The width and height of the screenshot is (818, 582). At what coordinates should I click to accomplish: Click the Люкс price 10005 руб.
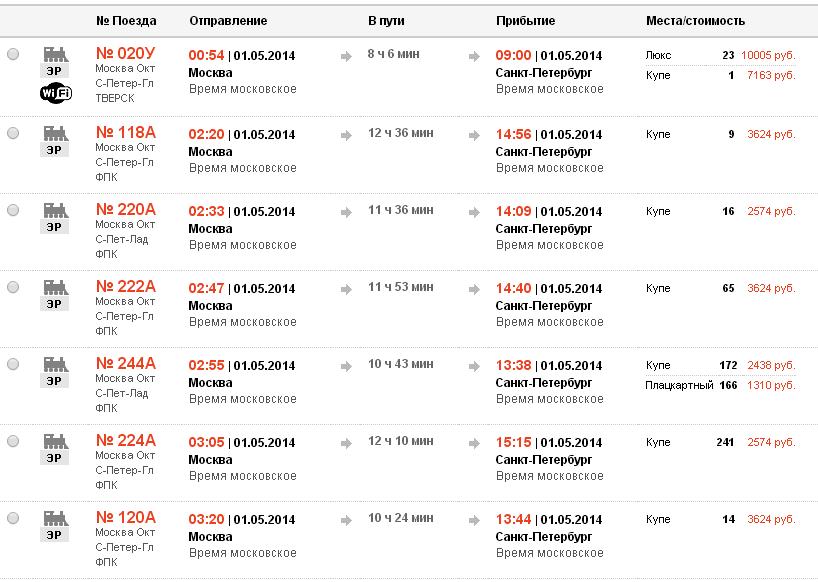[768, 56]
